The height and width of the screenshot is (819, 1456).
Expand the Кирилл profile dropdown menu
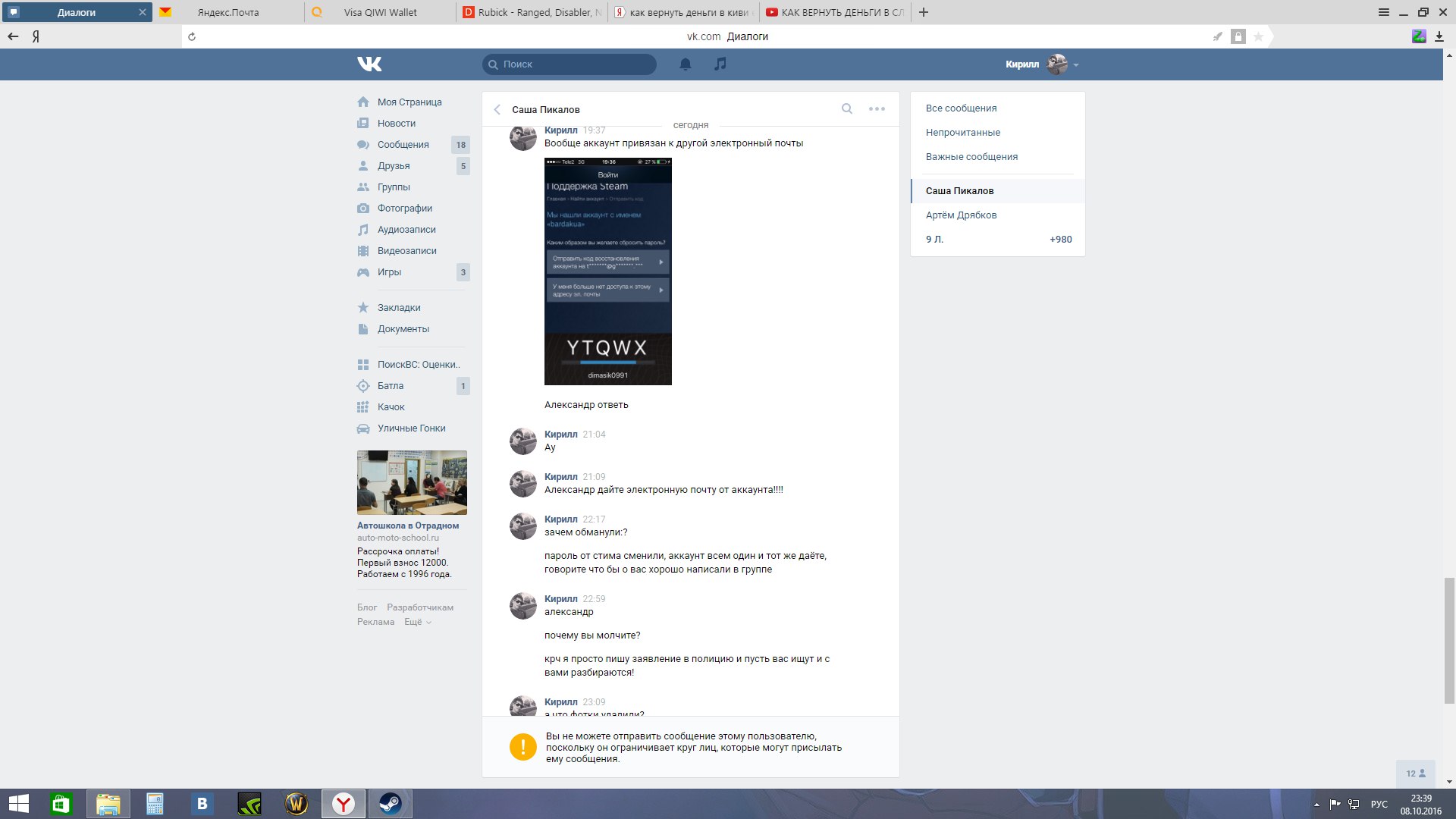point(1076,64)
